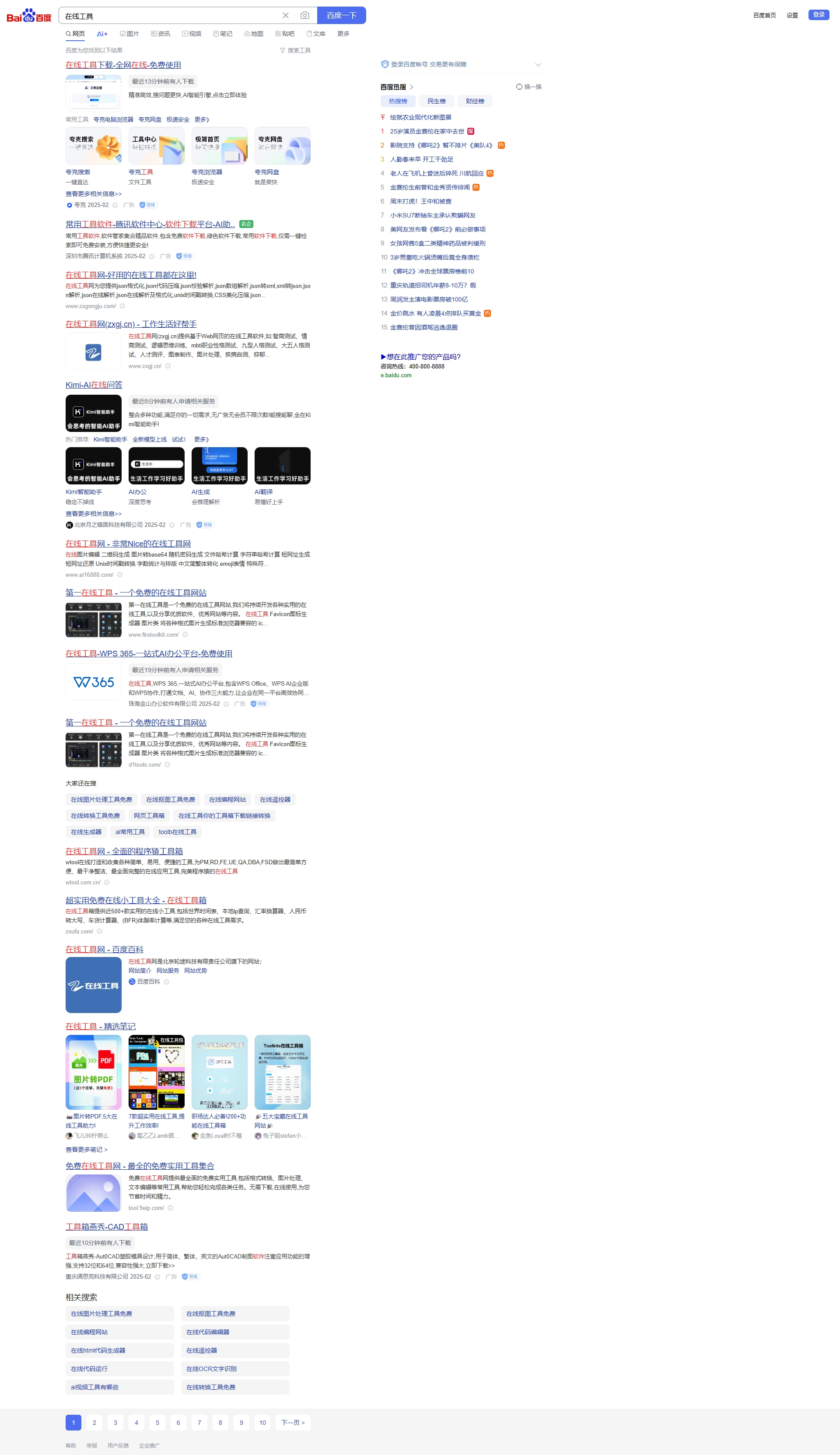
Task: Open Kimi-AI在线问答 result
Action: [x=94, y=386]
